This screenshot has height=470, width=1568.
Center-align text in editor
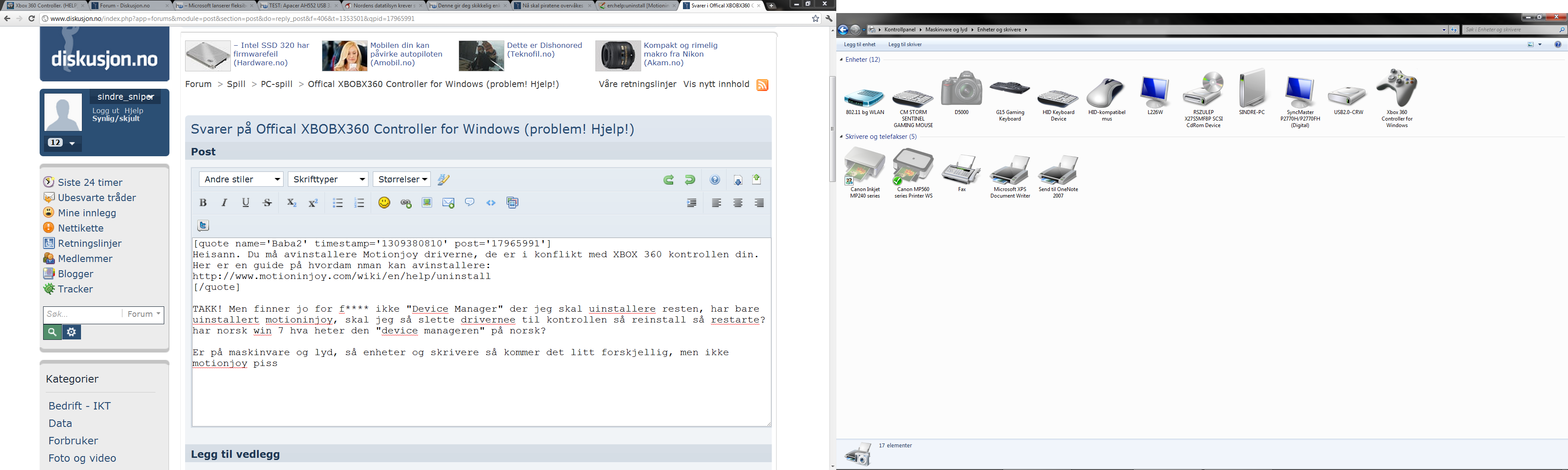click(738, 203)
